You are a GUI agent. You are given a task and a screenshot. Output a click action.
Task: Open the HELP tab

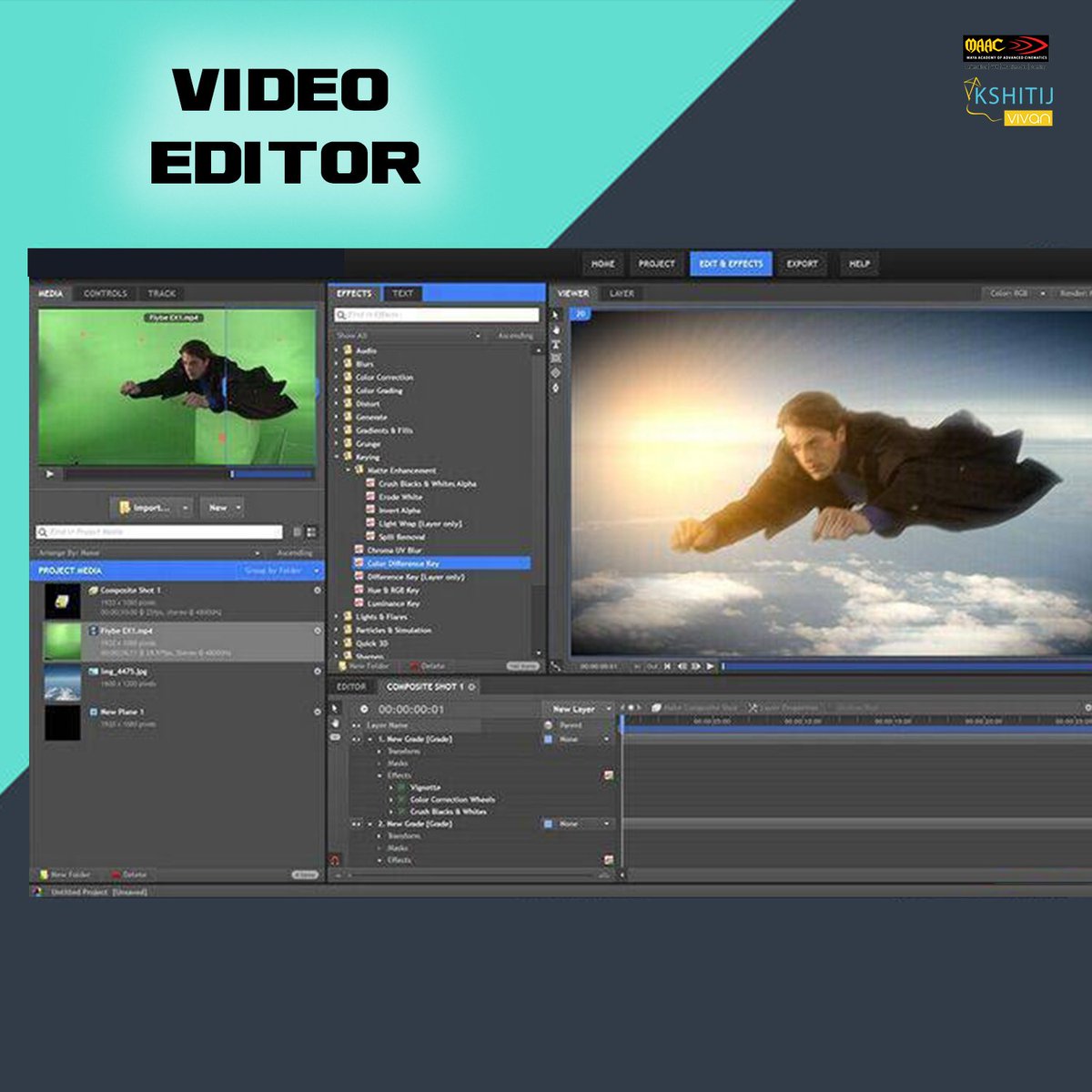point(859,264)
